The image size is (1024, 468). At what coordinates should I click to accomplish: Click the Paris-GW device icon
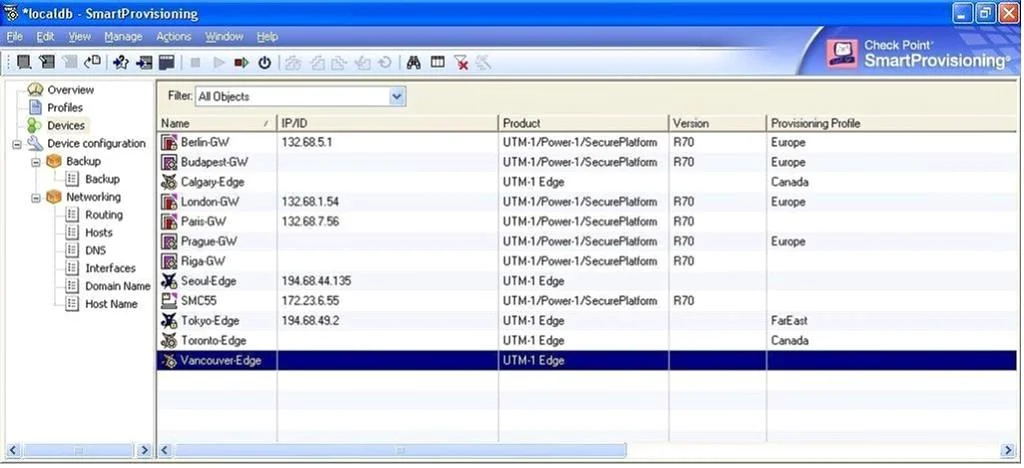click(x=170, y=221)
